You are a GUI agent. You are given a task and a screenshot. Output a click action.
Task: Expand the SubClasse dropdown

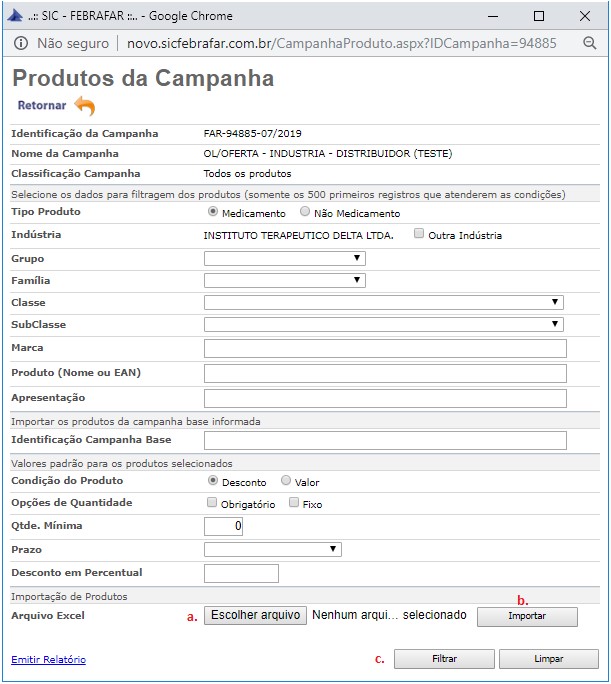(x=383, y=324)
